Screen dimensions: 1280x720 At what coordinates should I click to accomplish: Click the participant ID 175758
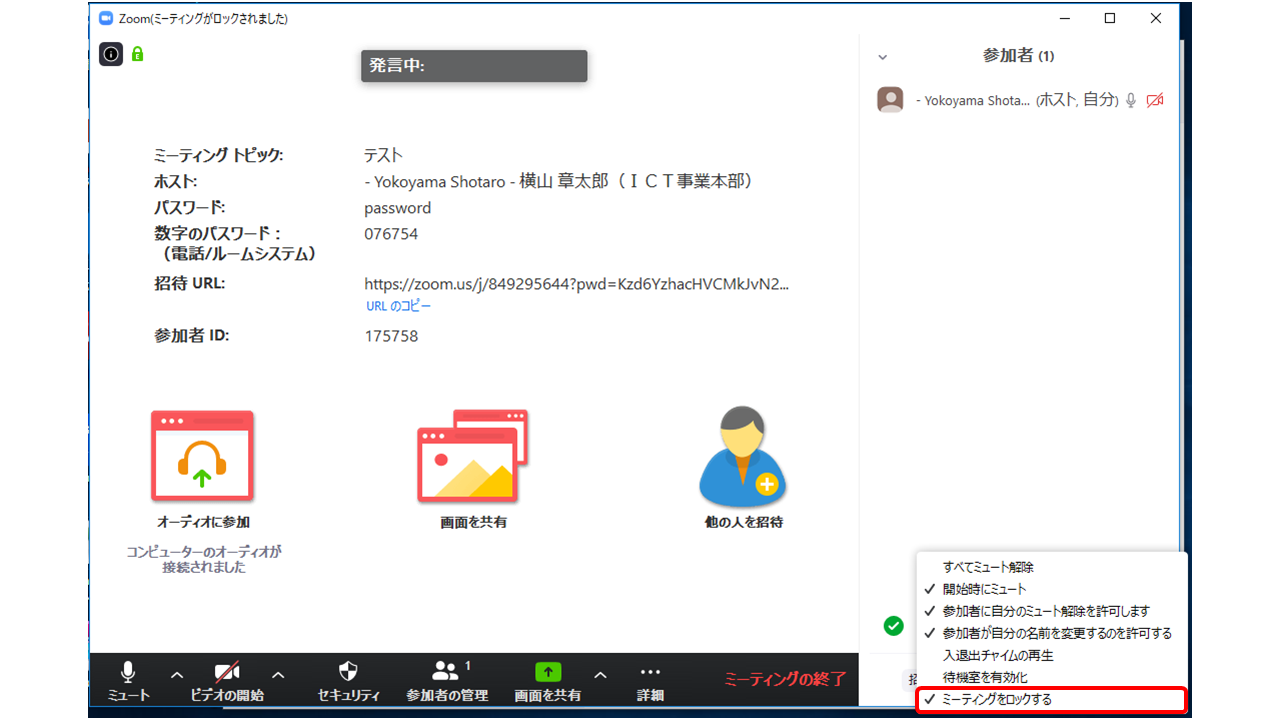point(391,336)
